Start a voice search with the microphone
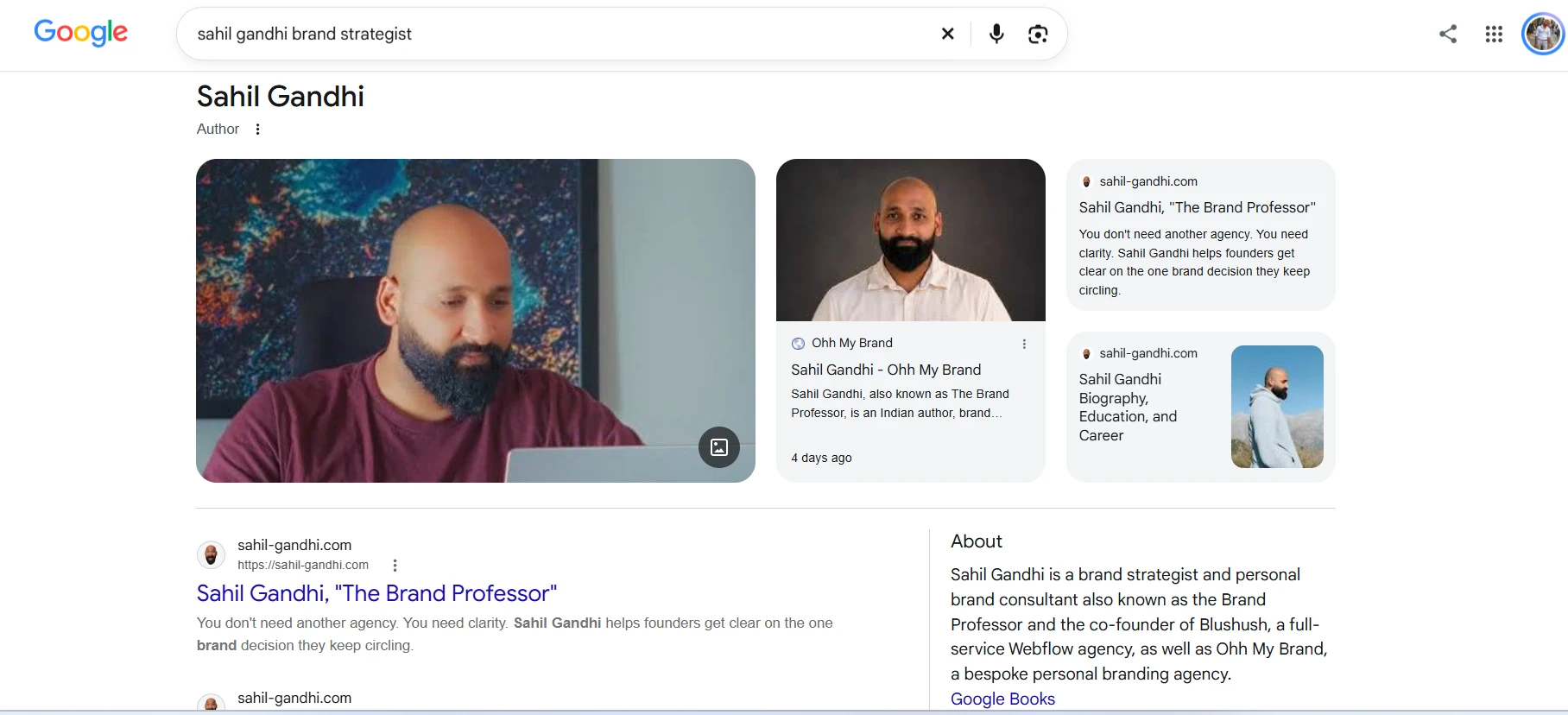This screenshot has width=1568, height=715. point(996,34)
